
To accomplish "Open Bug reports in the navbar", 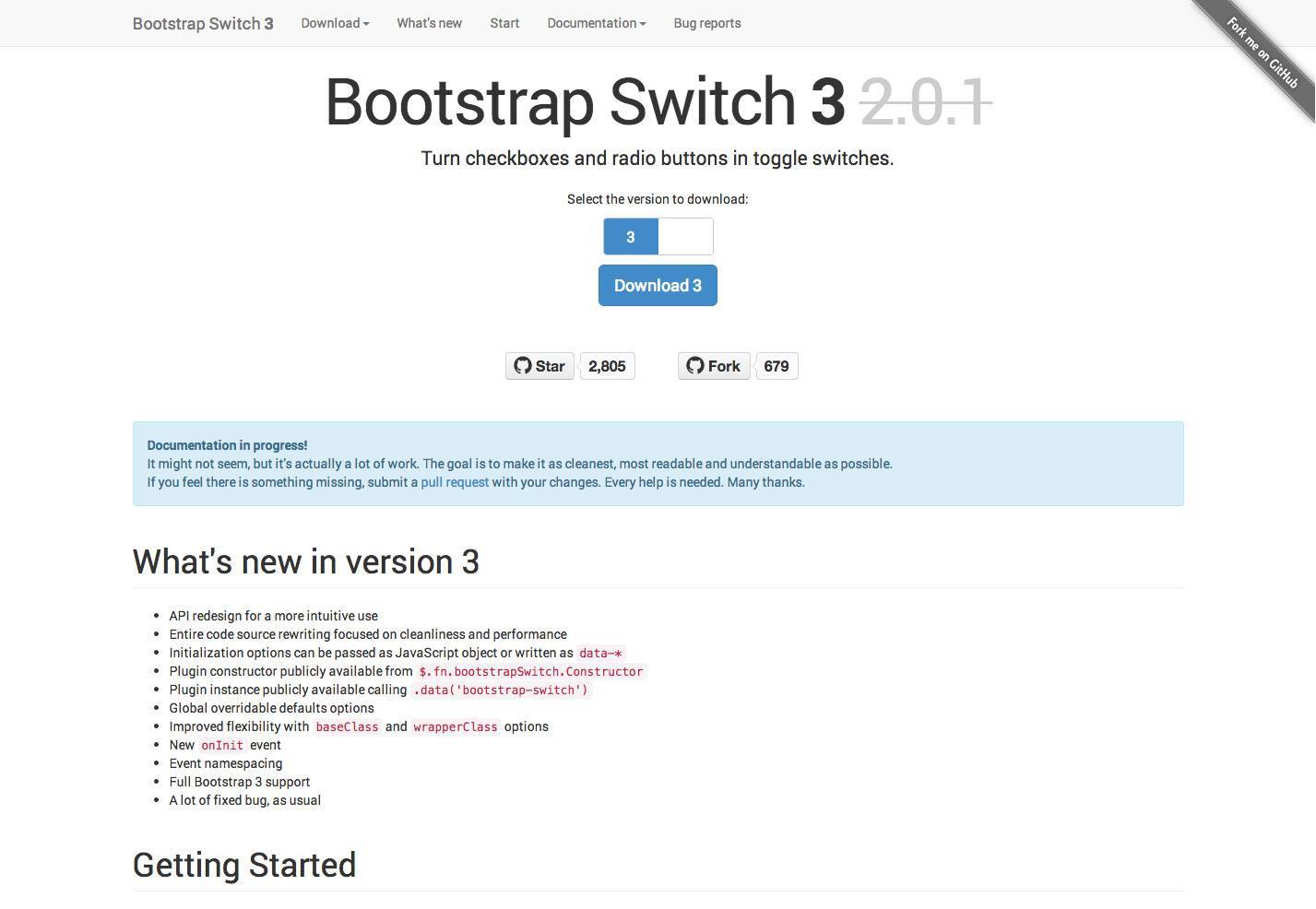I will pos(707,23).
